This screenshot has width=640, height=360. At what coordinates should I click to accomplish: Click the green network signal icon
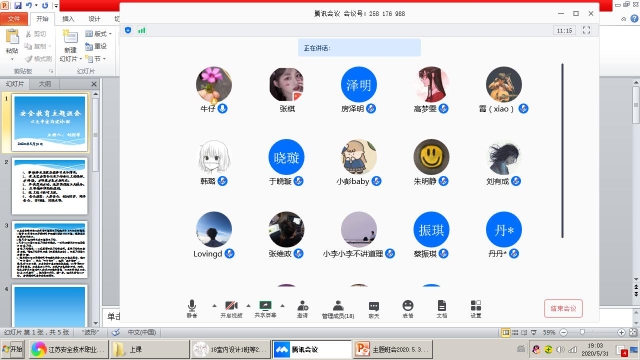[x=142, y=30]
